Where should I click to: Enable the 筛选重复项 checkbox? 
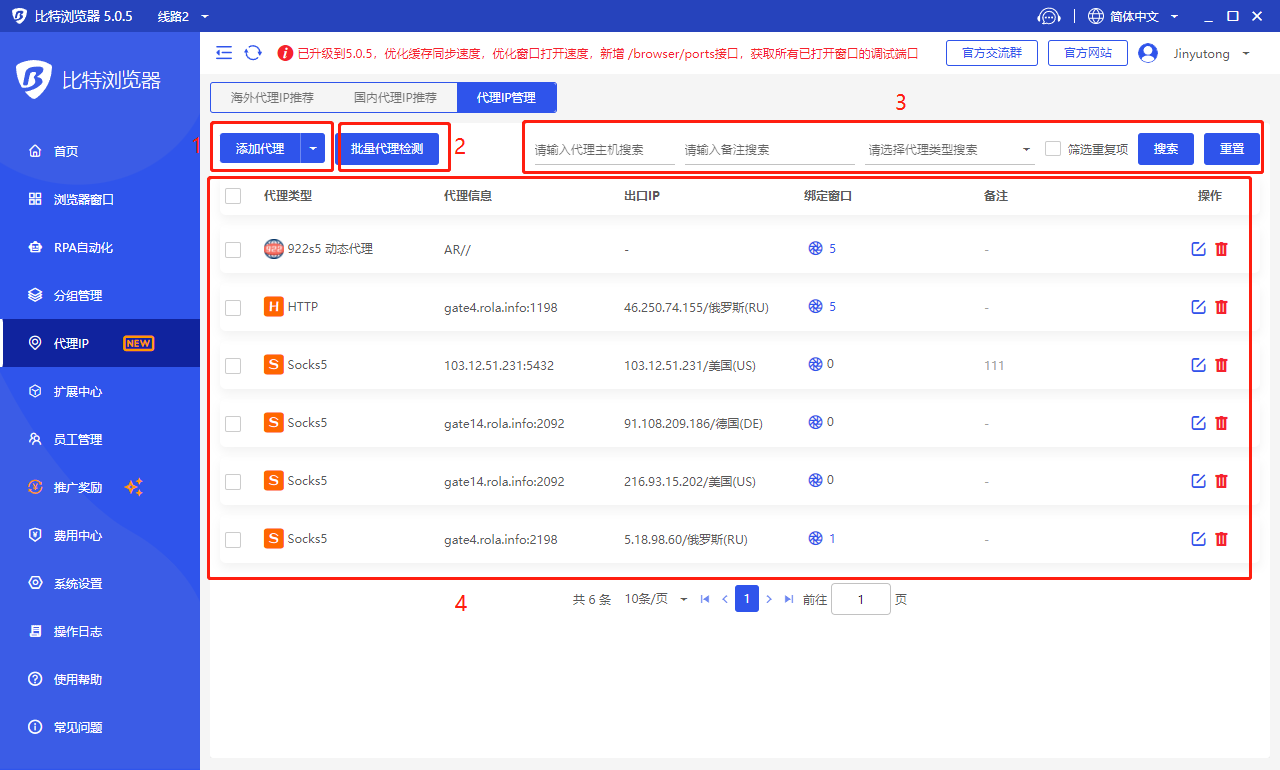1053,147
